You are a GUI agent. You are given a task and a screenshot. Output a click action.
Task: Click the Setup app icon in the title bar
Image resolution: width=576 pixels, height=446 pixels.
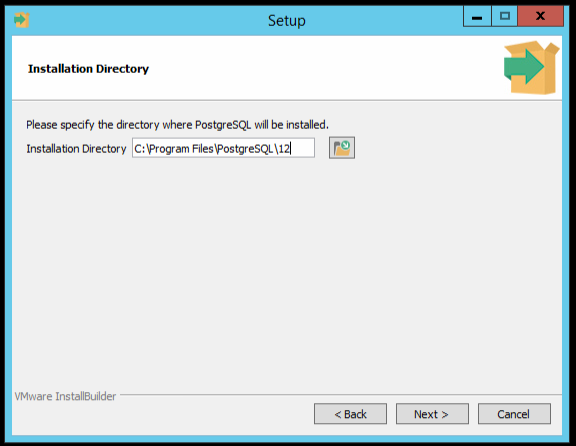pyautogui.click(x=21, y=20)
